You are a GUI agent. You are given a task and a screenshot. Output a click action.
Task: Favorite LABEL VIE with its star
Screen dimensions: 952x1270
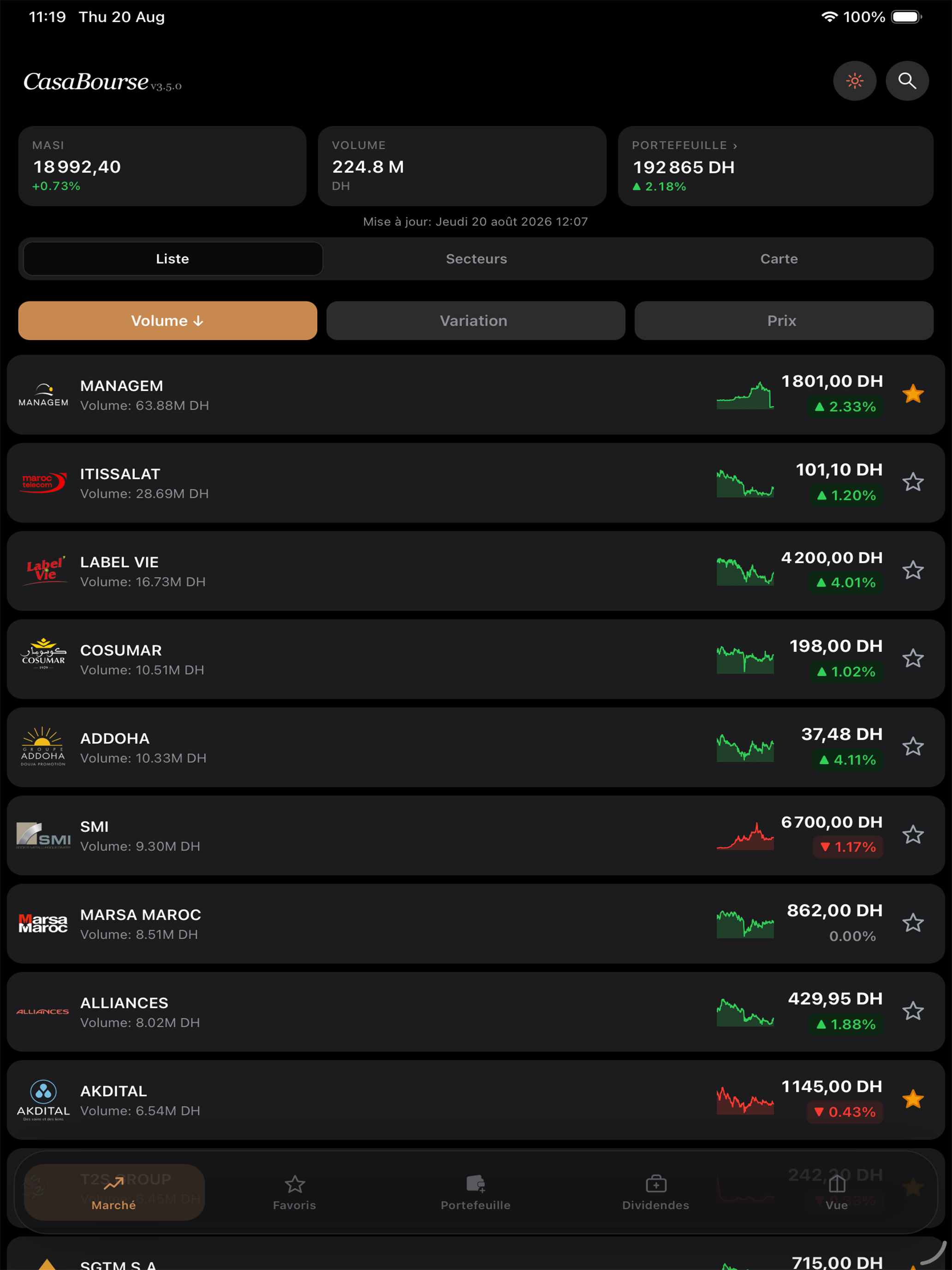click(x=912, y=570)
